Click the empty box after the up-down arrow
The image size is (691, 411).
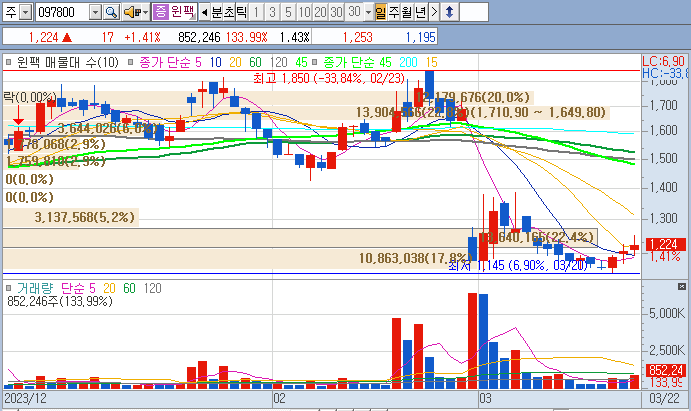point(474,12)
